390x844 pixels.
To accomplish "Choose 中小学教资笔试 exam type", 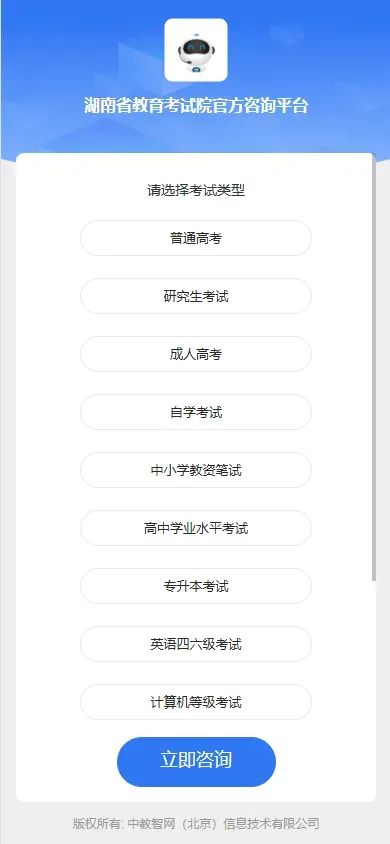I will 196,470.
